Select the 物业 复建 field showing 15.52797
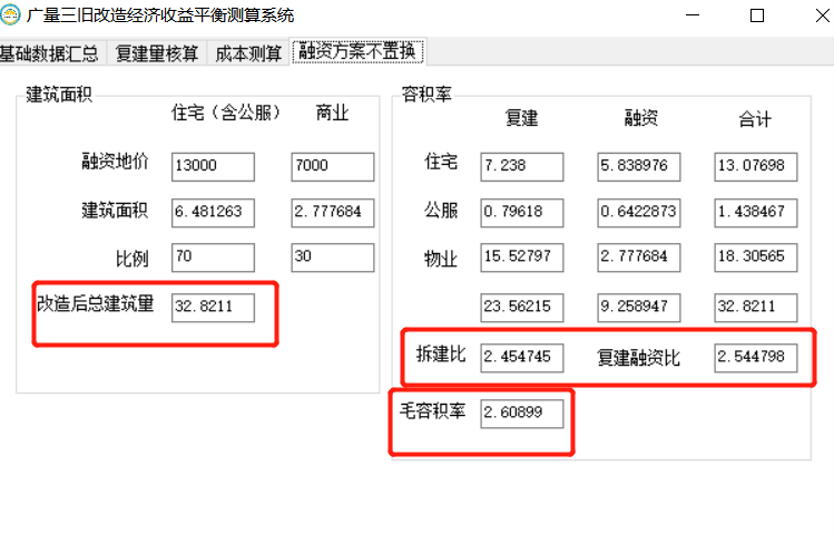Viewport: 834px width, 541px height. tap(521, 258)
